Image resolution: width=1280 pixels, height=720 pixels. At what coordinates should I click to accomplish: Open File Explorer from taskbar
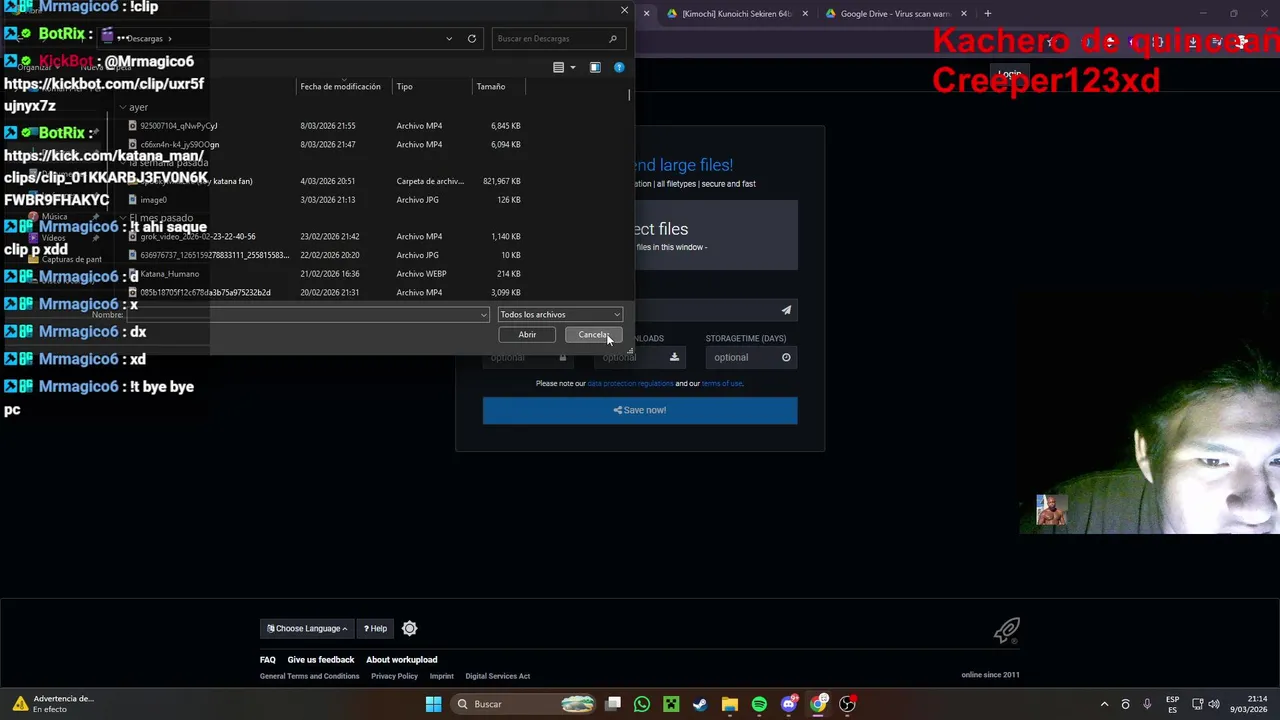tap(730, 704)
